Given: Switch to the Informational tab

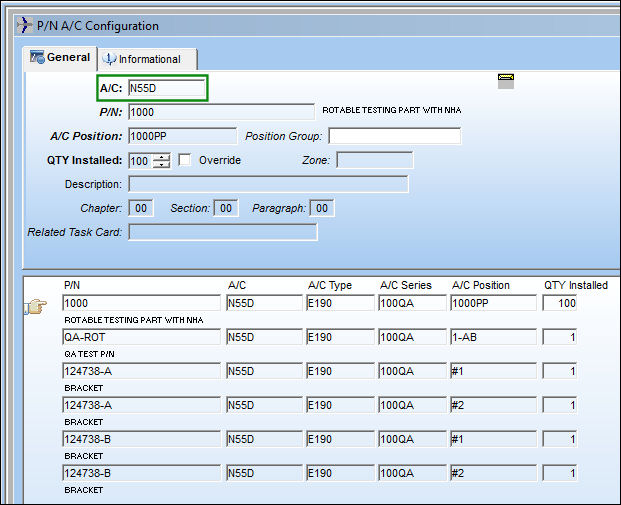Looking at the screenshot, I should click(x=147, y=59).
